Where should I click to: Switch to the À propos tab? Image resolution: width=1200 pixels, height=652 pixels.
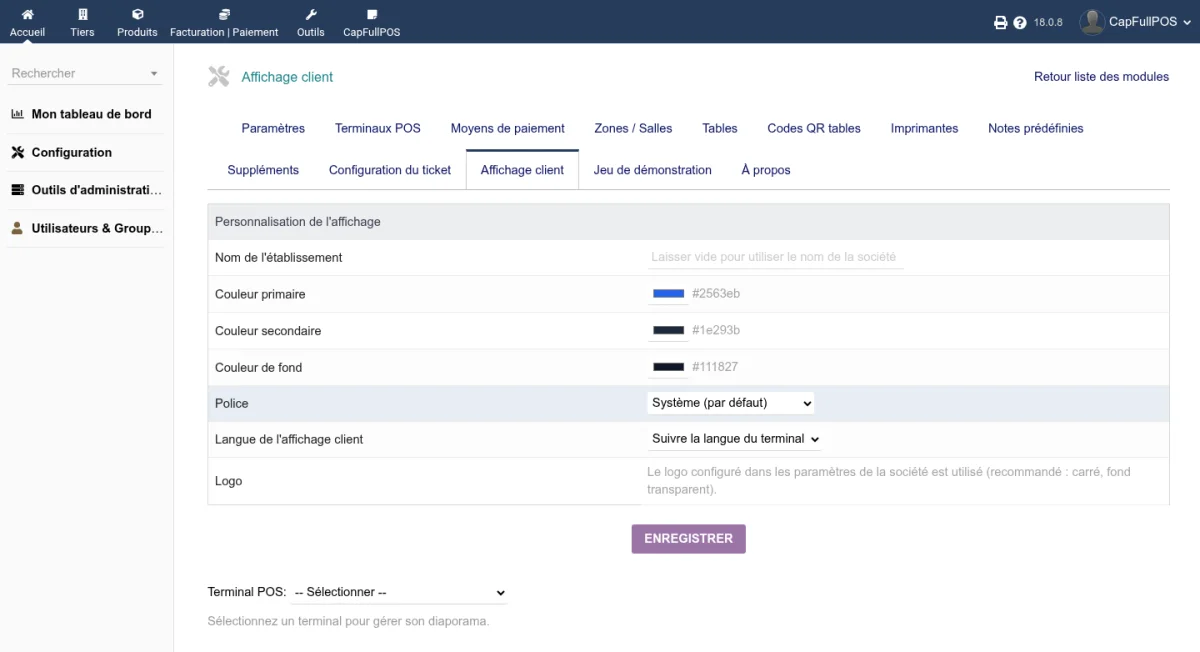click(x=766, y=170)
